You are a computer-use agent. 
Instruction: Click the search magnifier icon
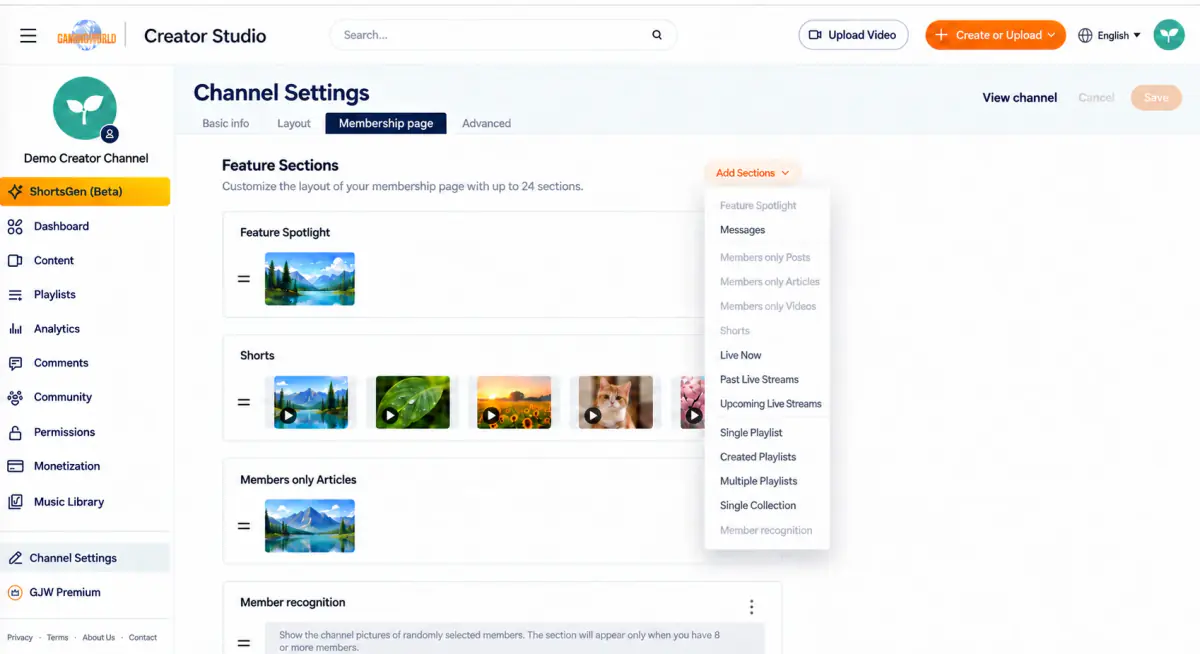[x=657, y=35]
